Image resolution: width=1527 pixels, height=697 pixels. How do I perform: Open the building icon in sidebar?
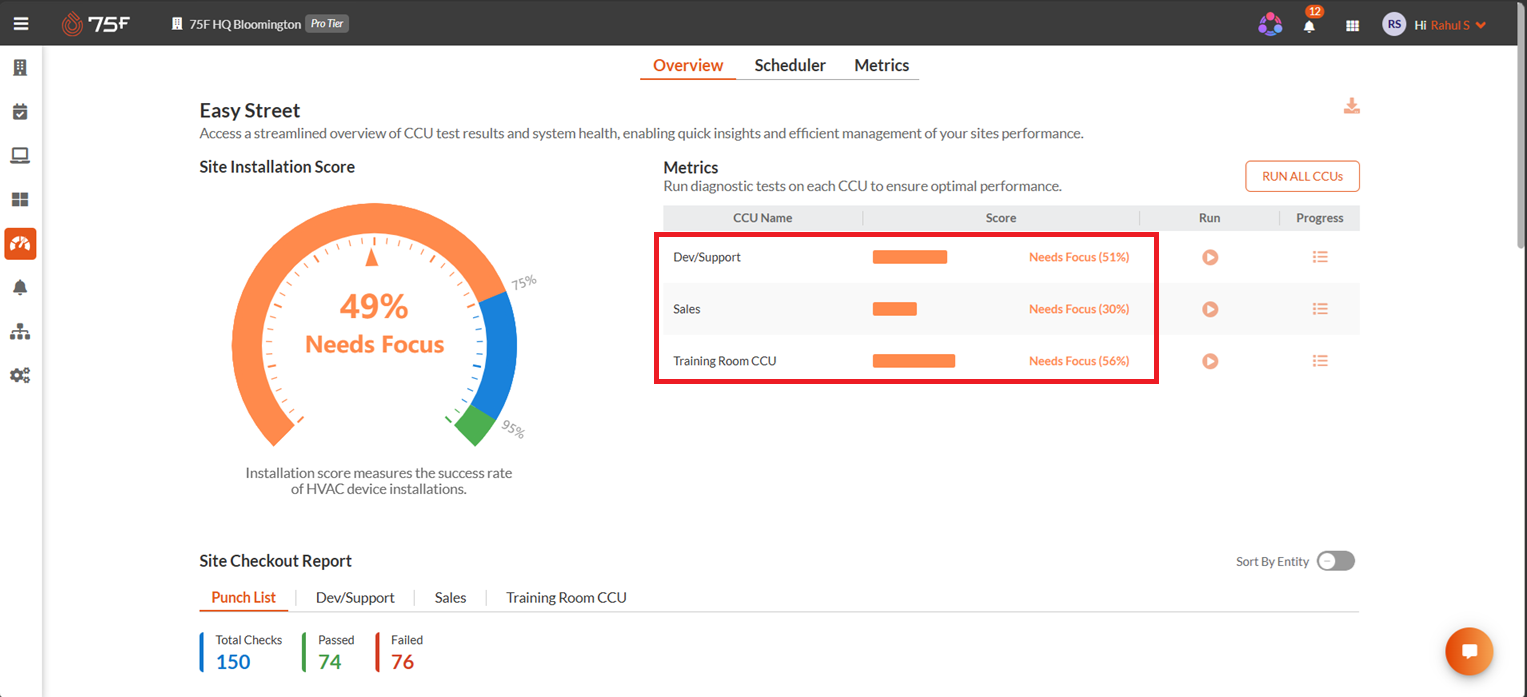point(20,68)
